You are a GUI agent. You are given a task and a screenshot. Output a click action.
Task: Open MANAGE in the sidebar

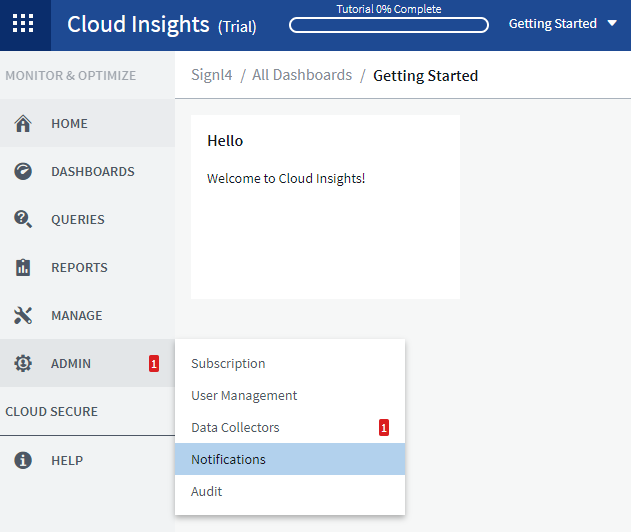(87, 315)
